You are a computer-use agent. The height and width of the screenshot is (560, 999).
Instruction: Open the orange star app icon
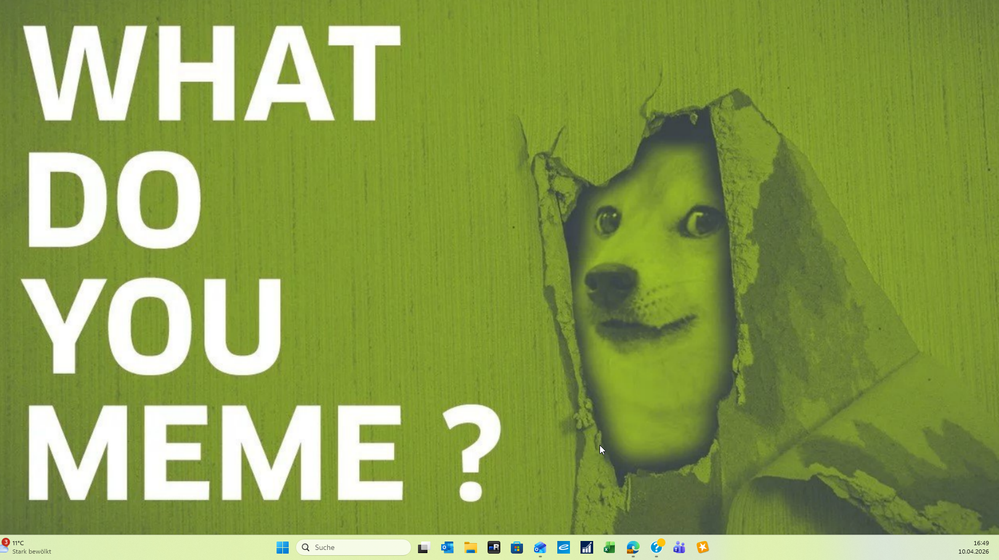point(703,547)
